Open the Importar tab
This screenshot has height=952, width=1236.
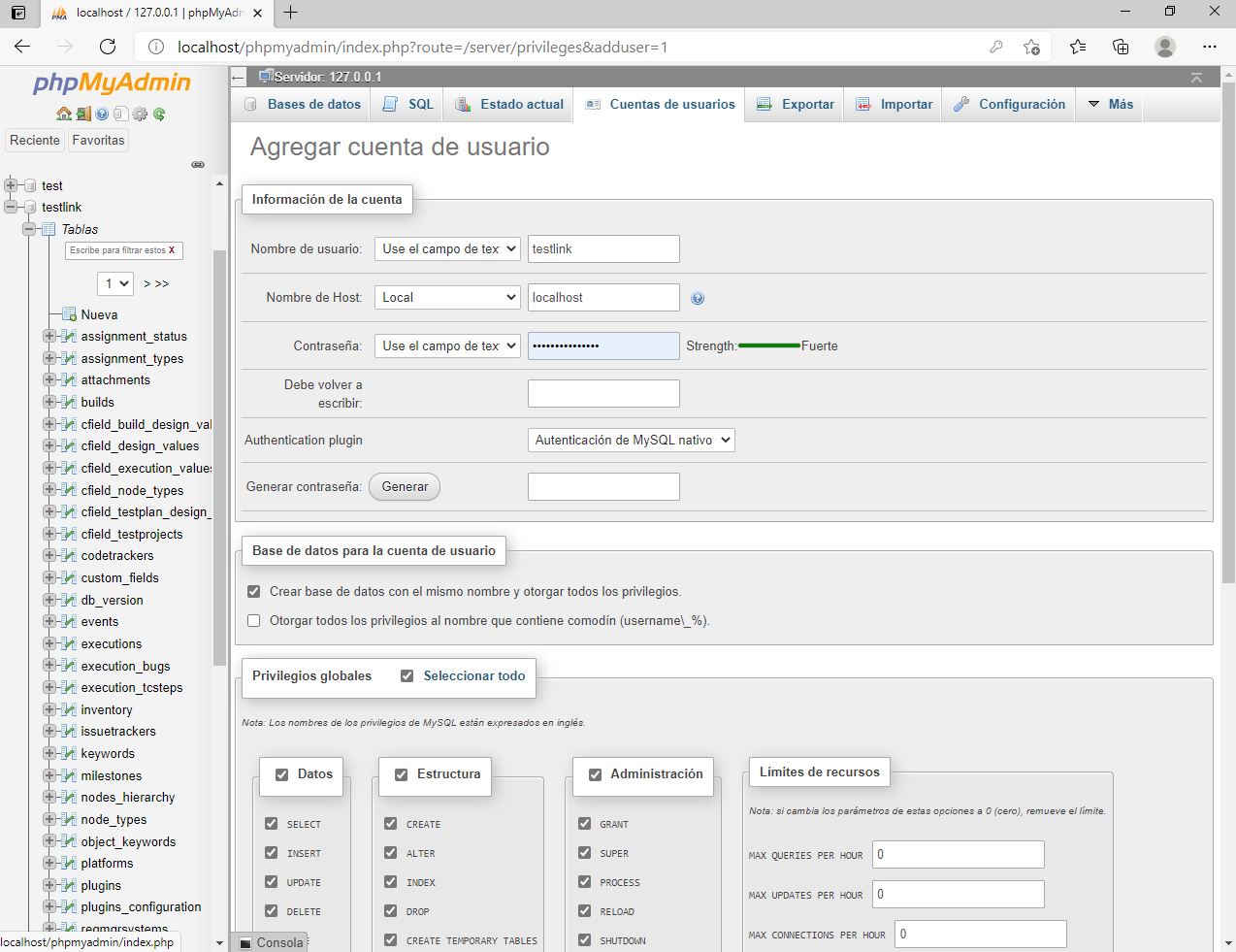[x=894, y=104]
